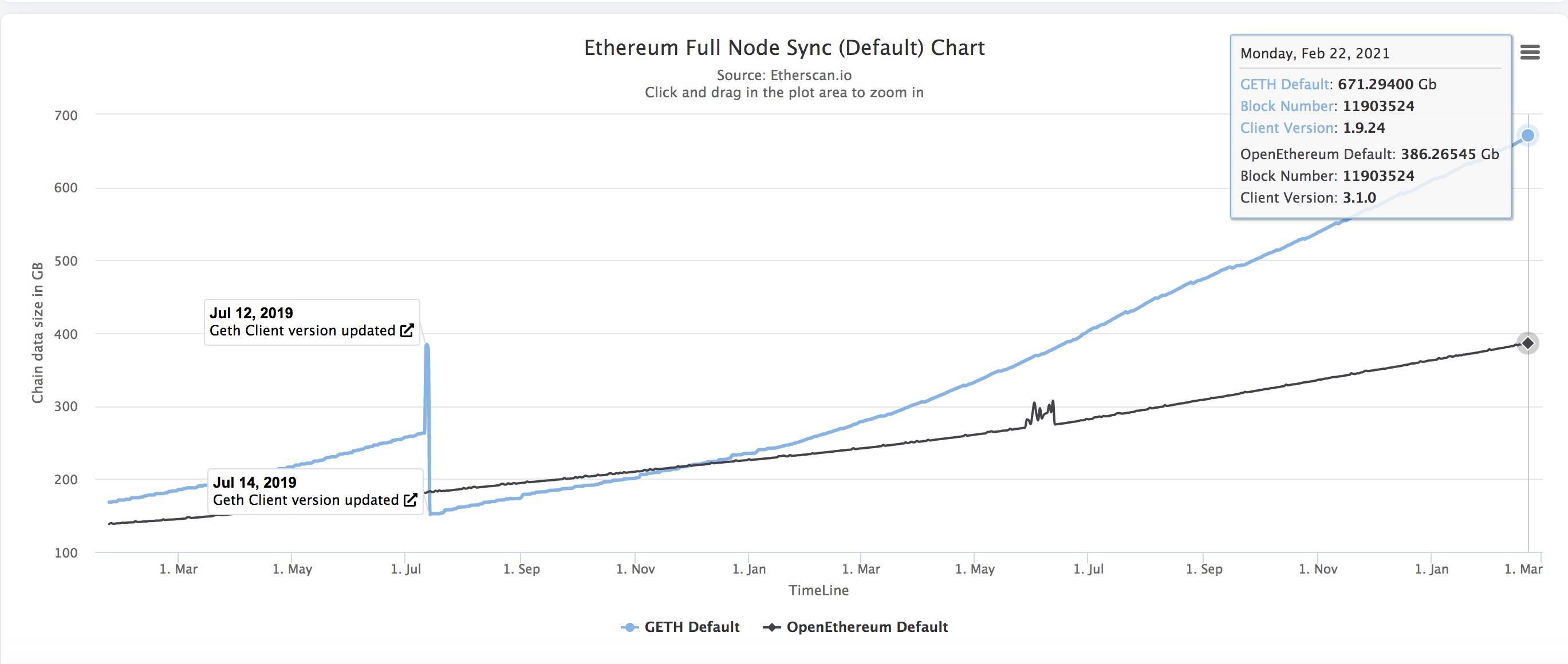The width and height of the screenshot is (1568, 664).
Task: Click the 'GETH Default: 671.29400 Gb' tooltip line
Action: point(1338,84)
